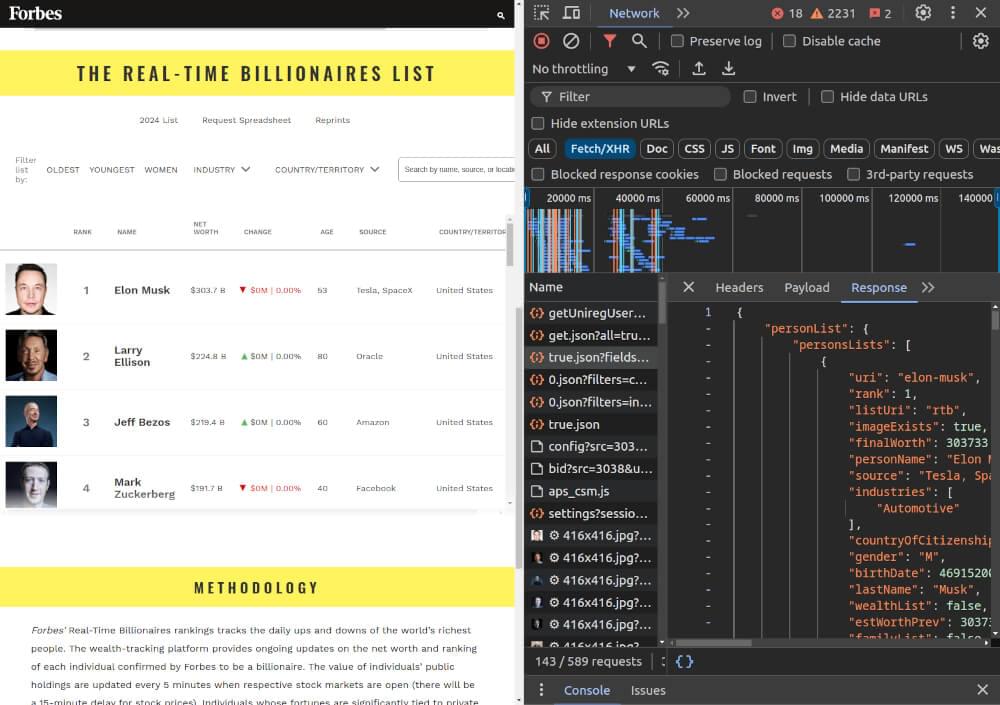Open network search magnifier in DevTools

click(x=639, y=41)
